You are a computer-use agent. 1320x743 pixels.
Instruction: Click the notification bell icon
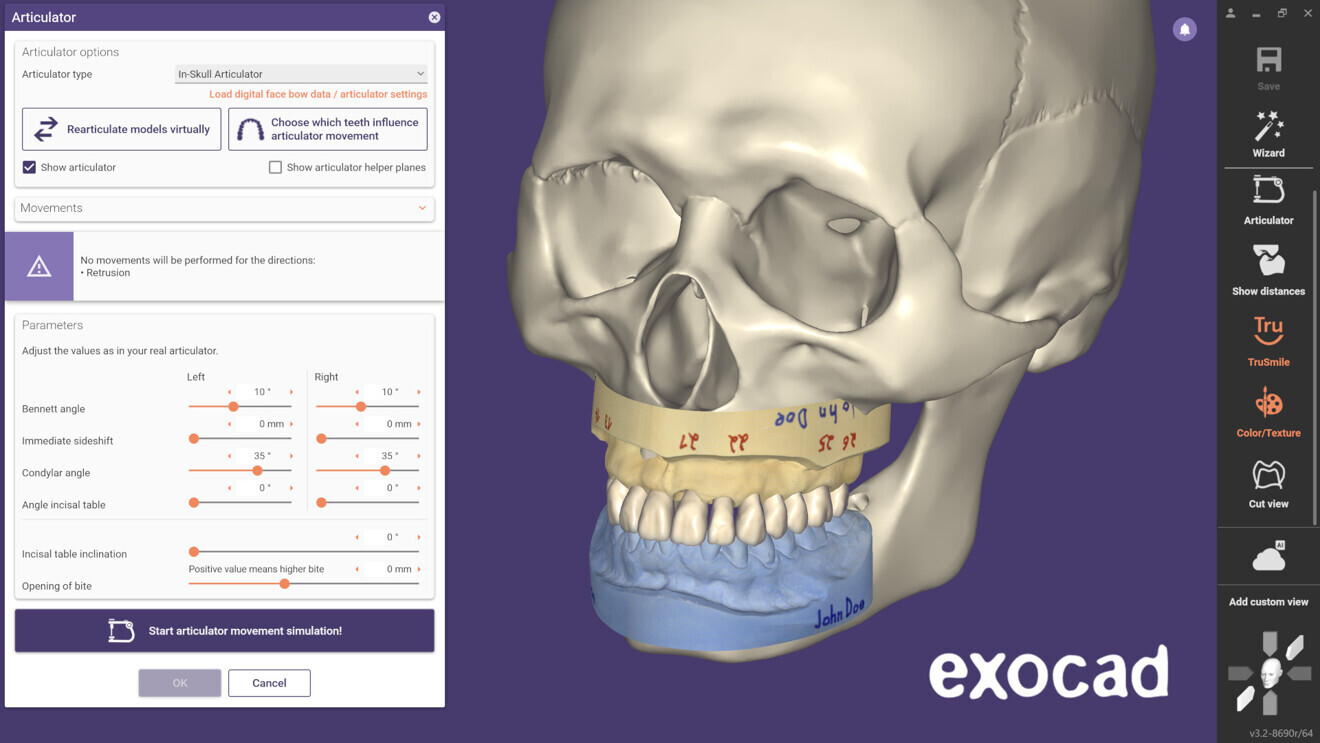pyautogui.click(x=1184, y=29)
